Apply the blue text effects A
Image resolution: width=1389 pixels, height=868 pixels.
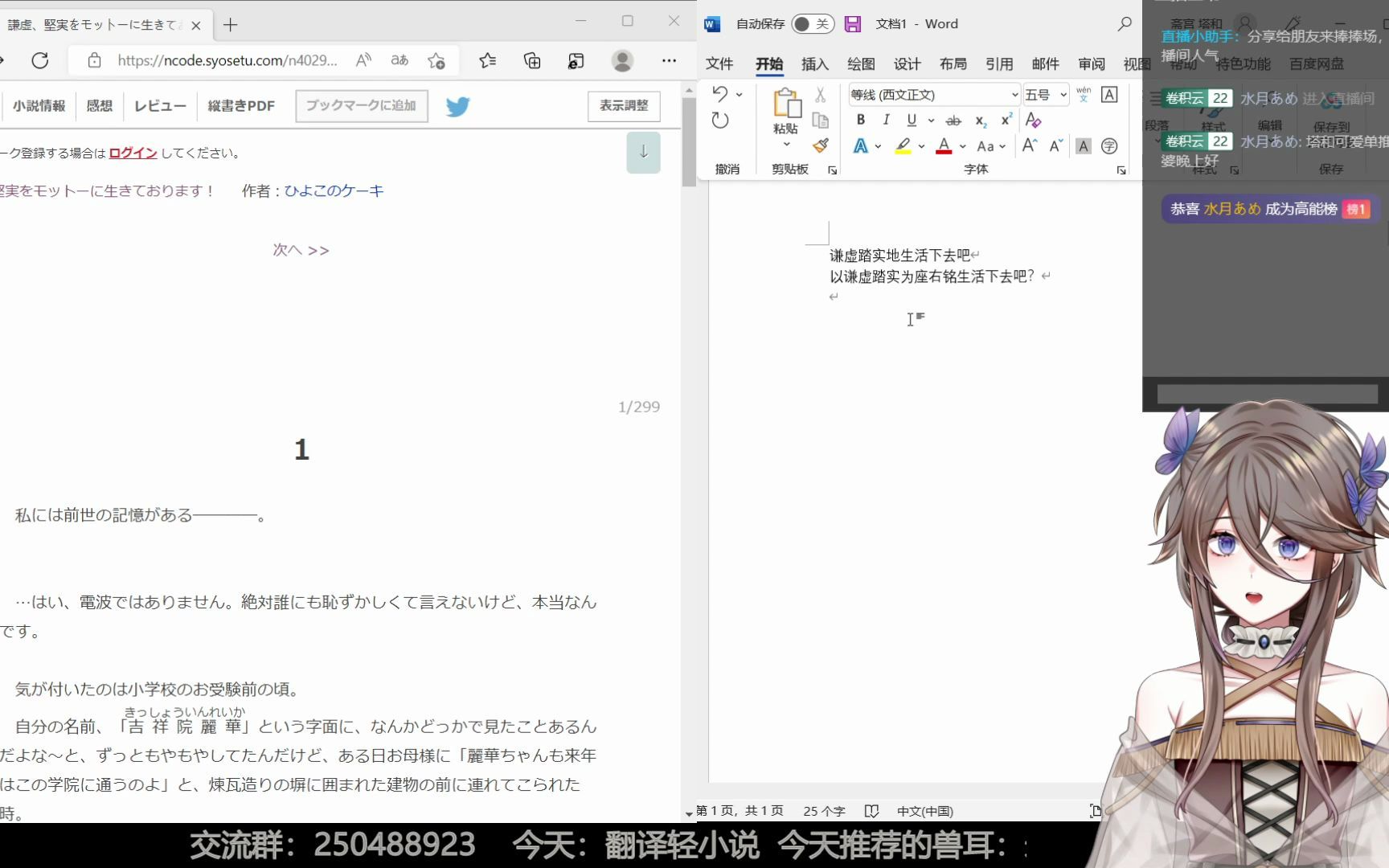click(x=861, y=146)
